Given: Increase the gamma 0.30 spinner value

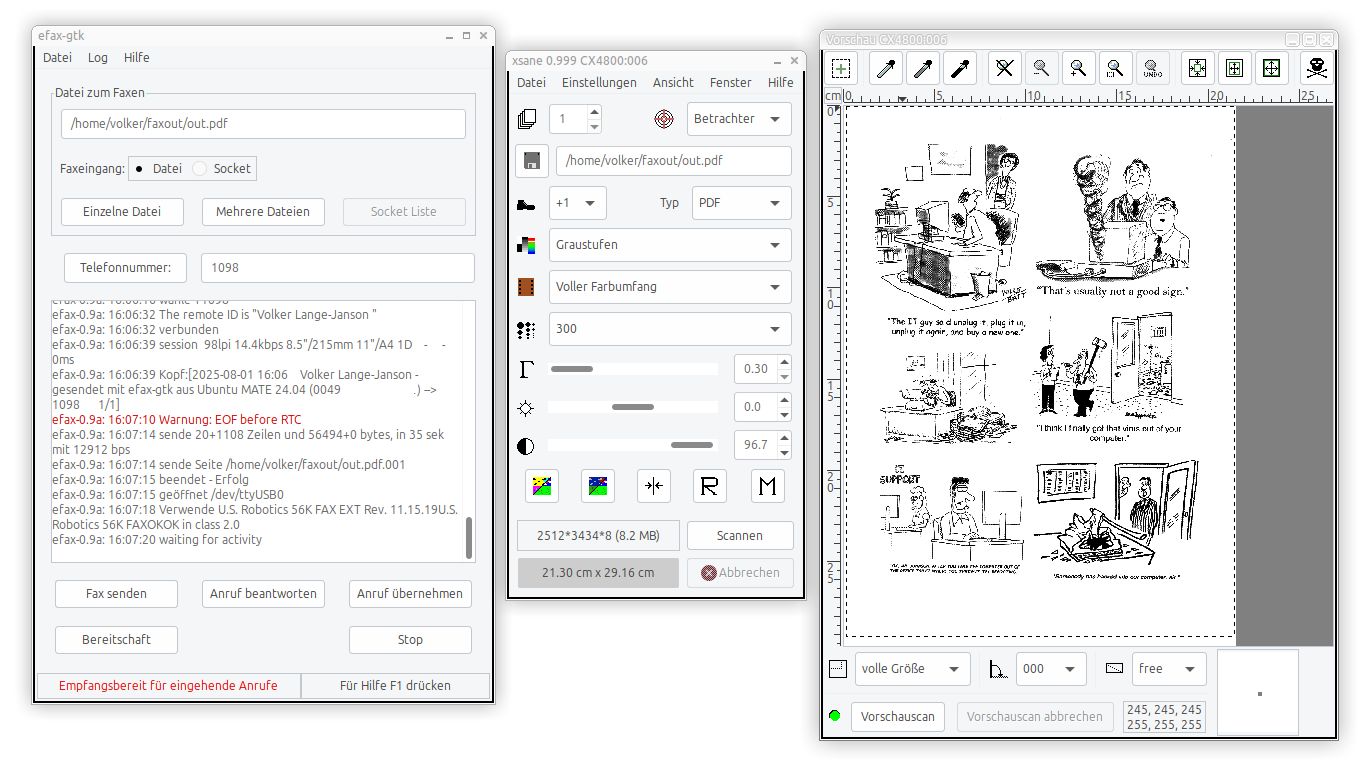Looking at the screenshot, I should point(784,362).
